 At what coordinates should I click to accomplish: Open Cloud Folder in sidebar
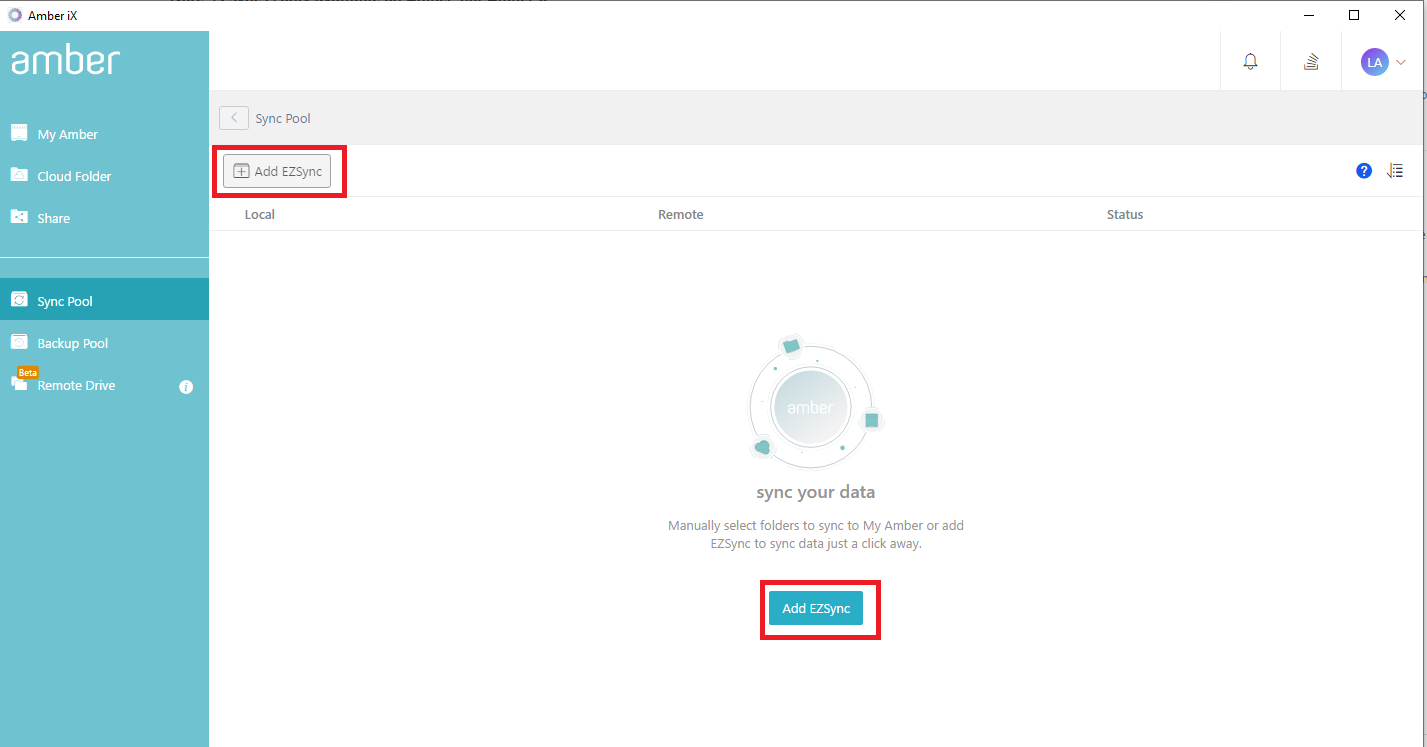104,176
